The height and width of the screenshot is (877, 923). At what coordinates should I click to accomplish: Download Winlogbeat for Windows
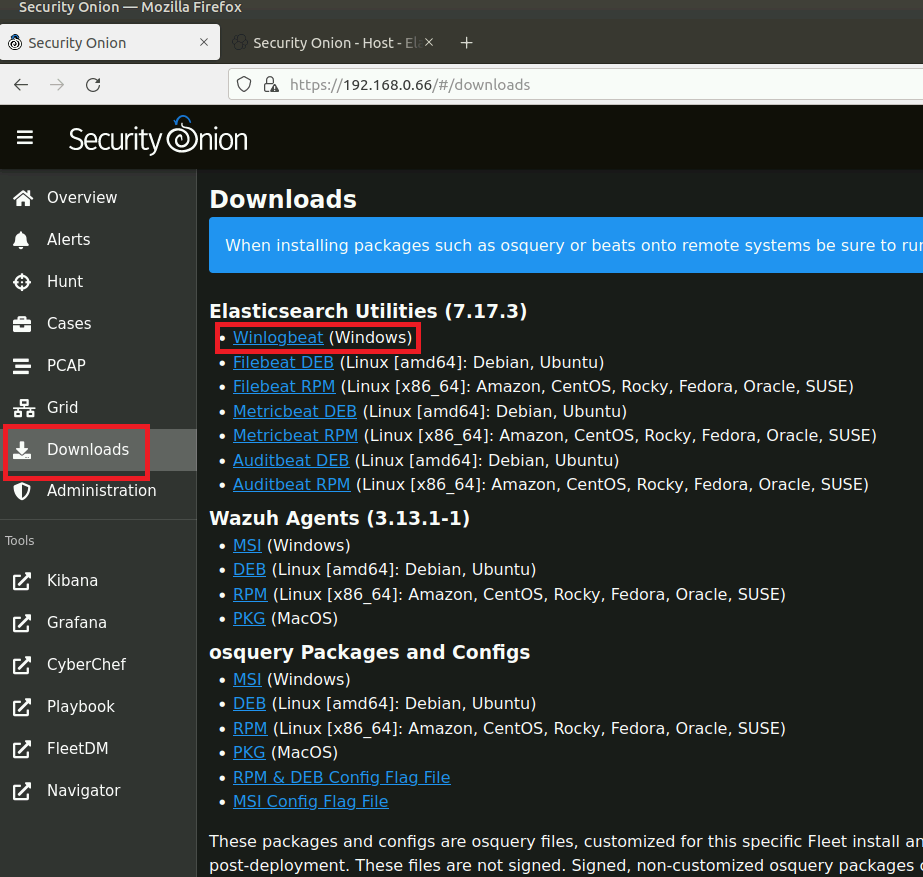pyautogui.click(x=278, y=337)
